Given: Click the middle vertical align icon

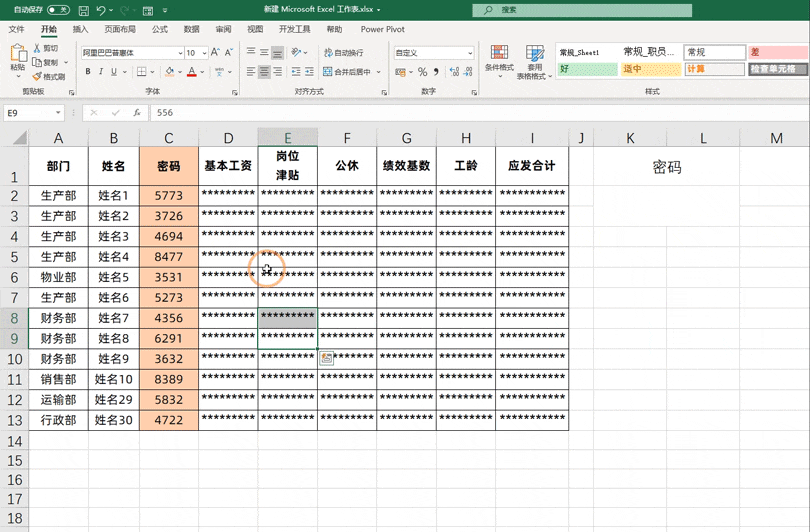Looking at the screenshot, I should click(x=264, y=52).
